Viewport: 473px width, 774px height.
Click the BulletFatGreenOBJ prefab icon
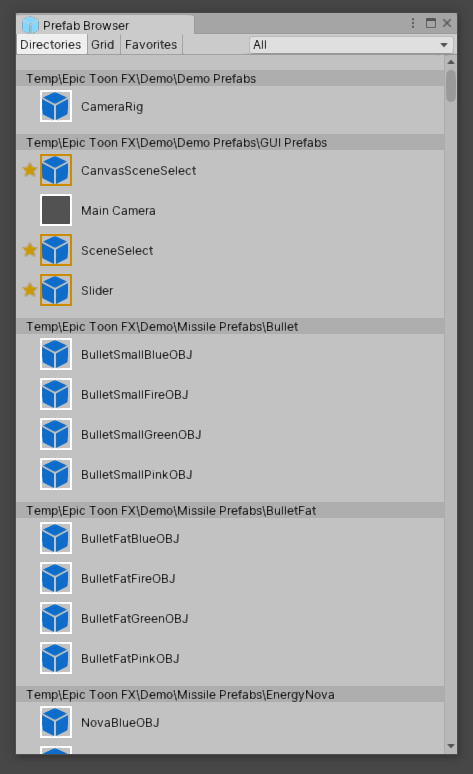click(x=56, y=618)
